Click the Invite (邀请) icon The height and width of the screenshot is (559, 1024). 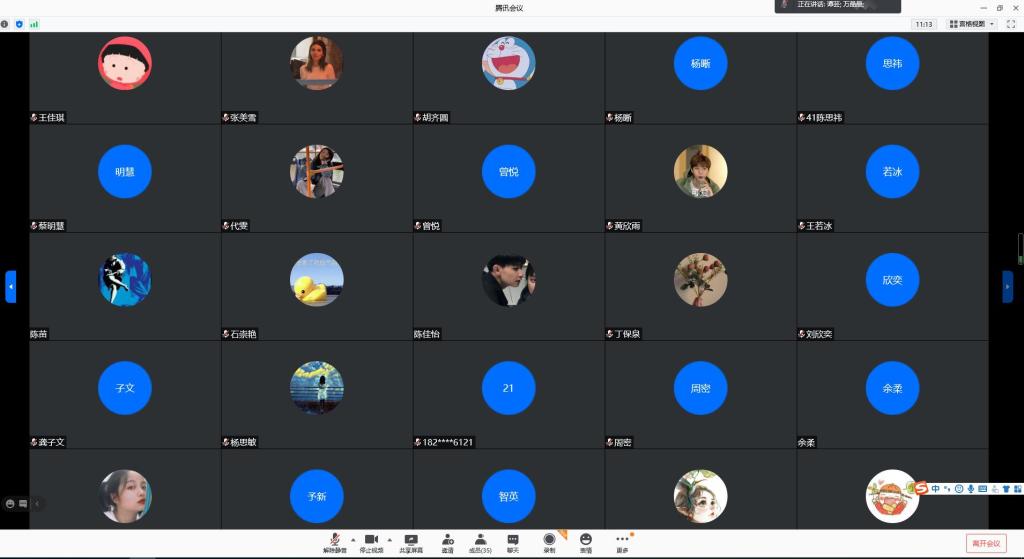[447, 540]
